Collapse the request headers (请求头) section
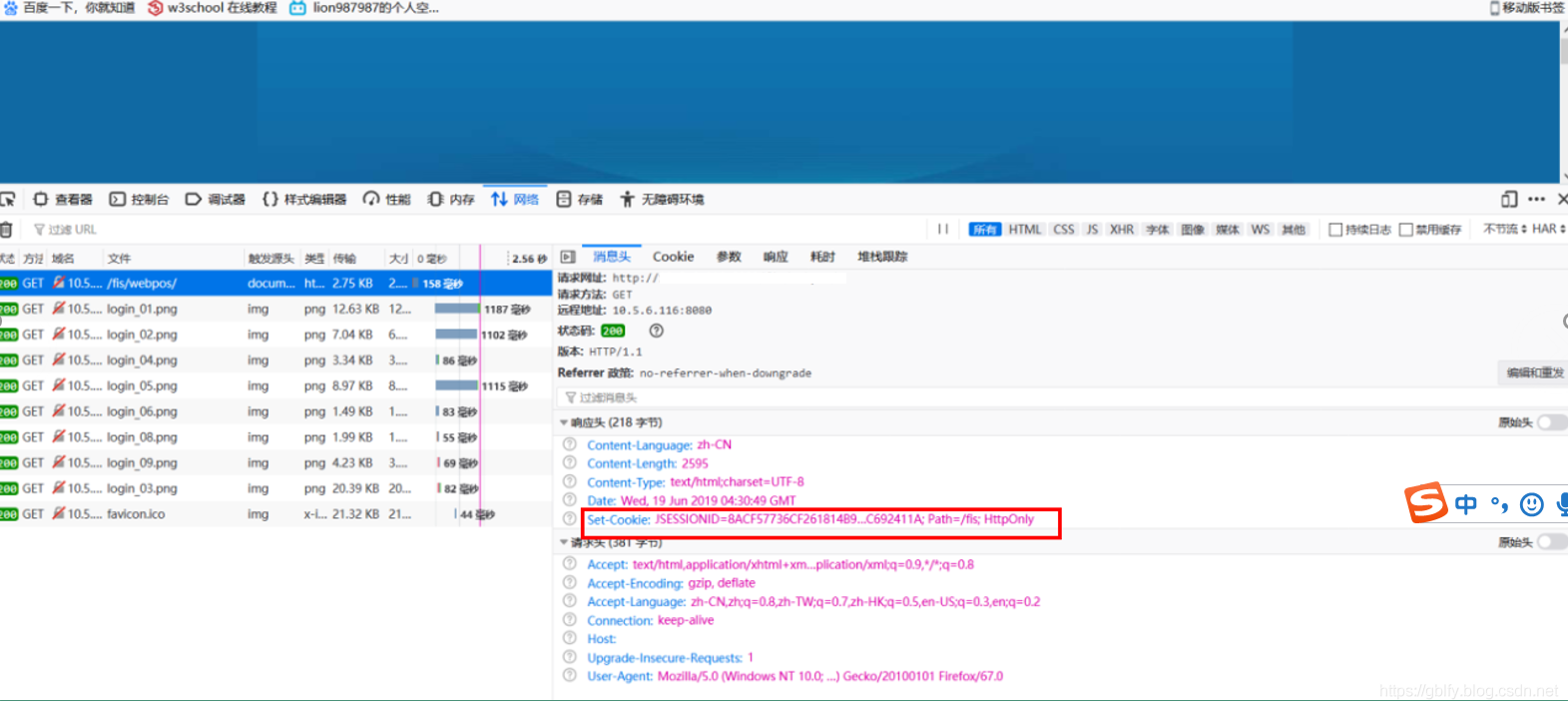This screenshot has height=709, width=1568. click(563, 542)
